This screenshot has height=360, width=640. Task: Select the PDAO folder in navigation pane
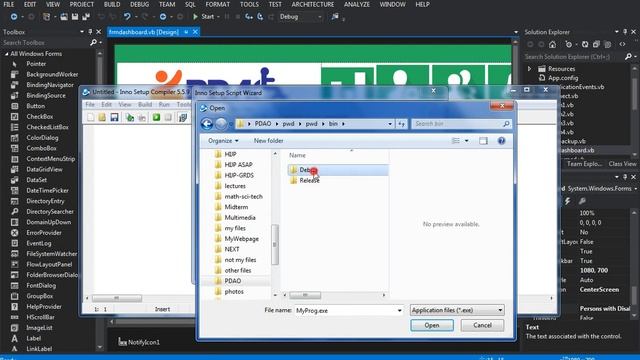point(233,281)
